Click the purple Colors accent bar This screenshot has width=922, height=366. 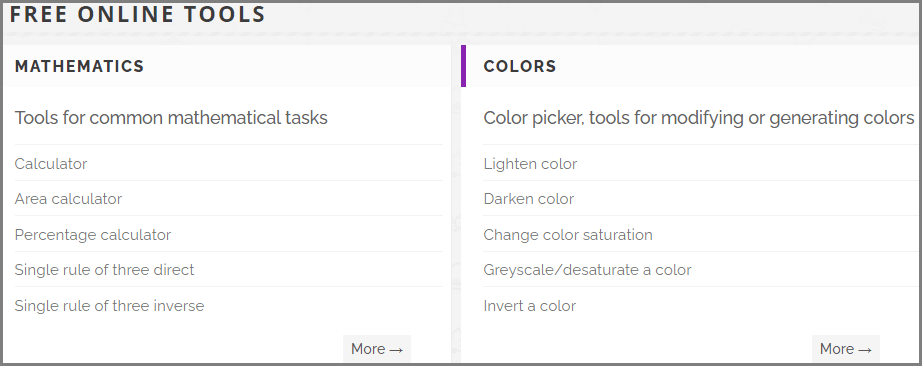pyautogui.click(x=463, y=66)
